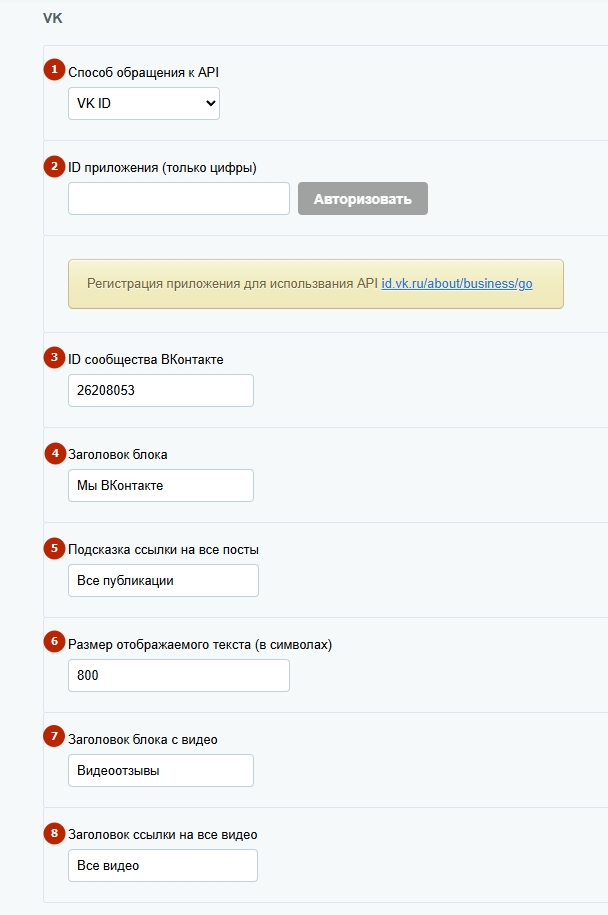Click the red number 8 badge

click(54, 833)
